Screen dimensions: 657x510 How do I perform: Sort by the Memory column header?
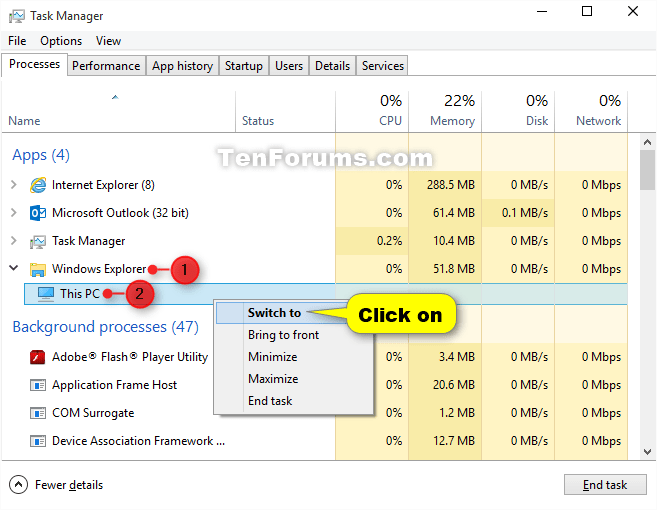point(445,112)
